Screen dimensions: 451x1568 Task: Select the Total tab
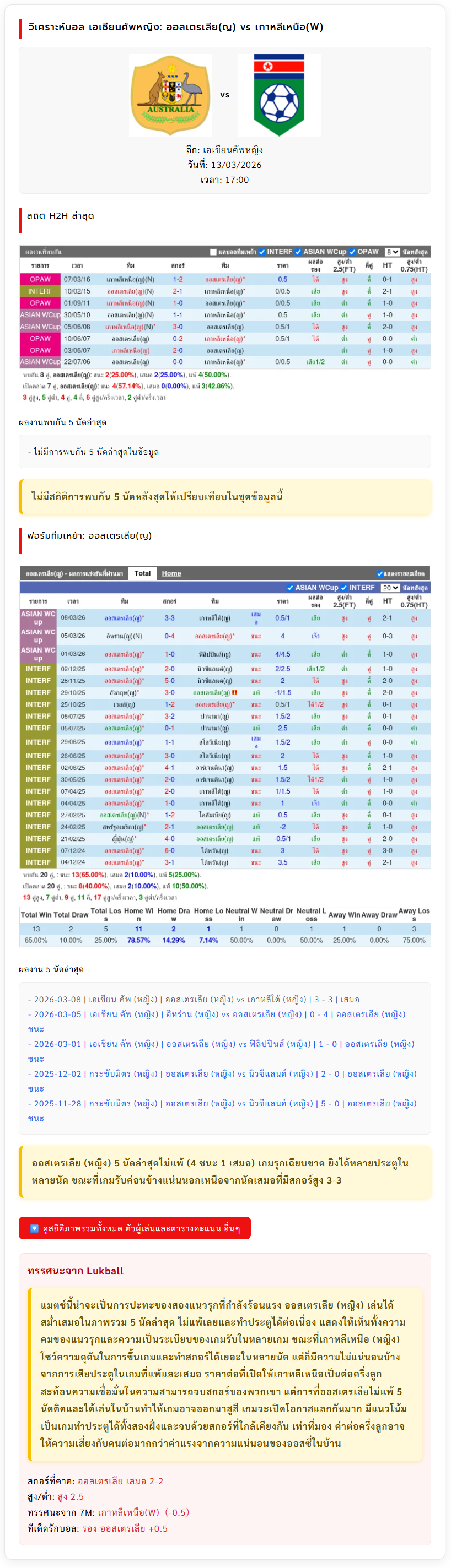pyautogui.click(x=143, y=573)
